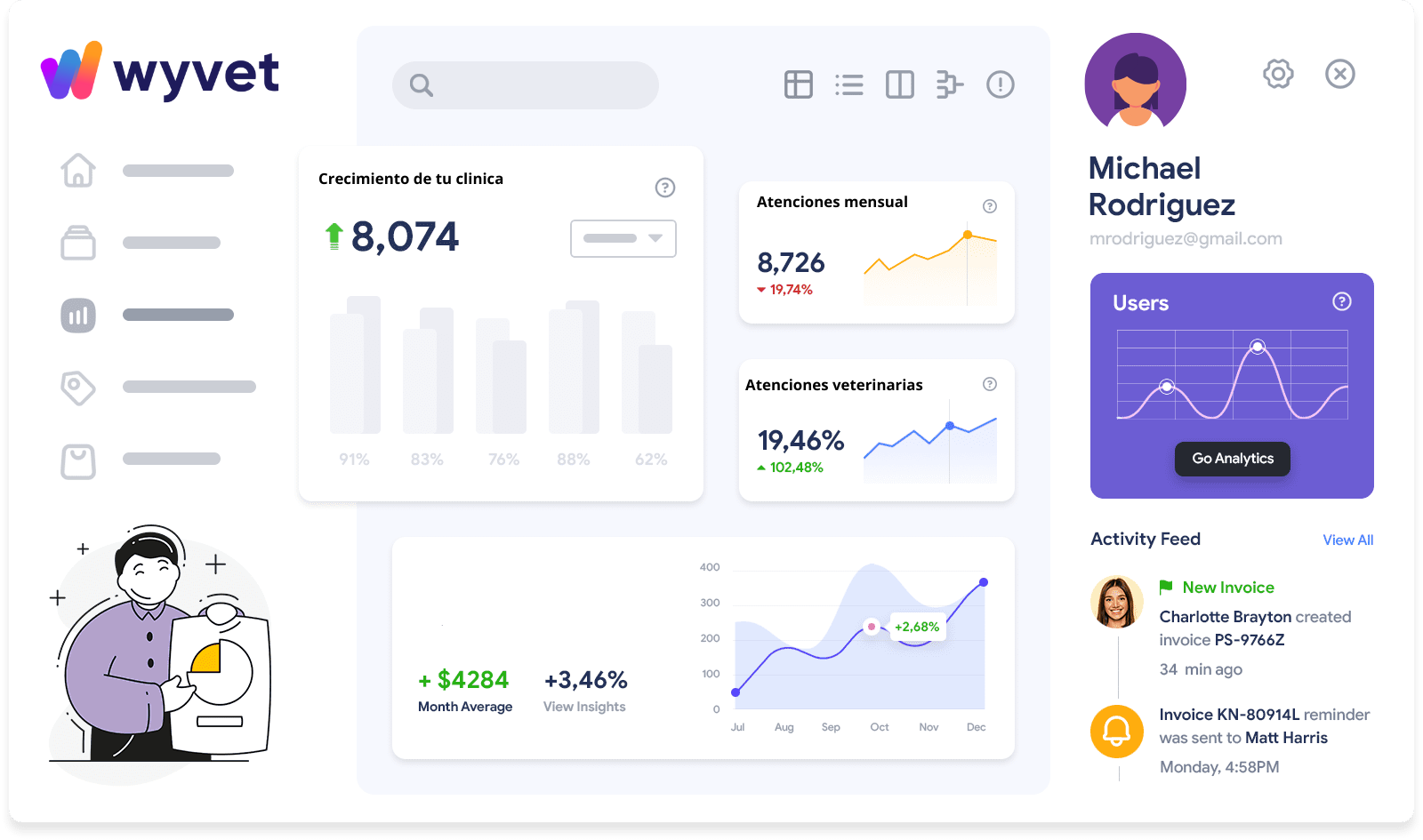Click the +2,68% chart tooltip
The height and width of the screenshot is (840, 1423).
pos(917,627)
